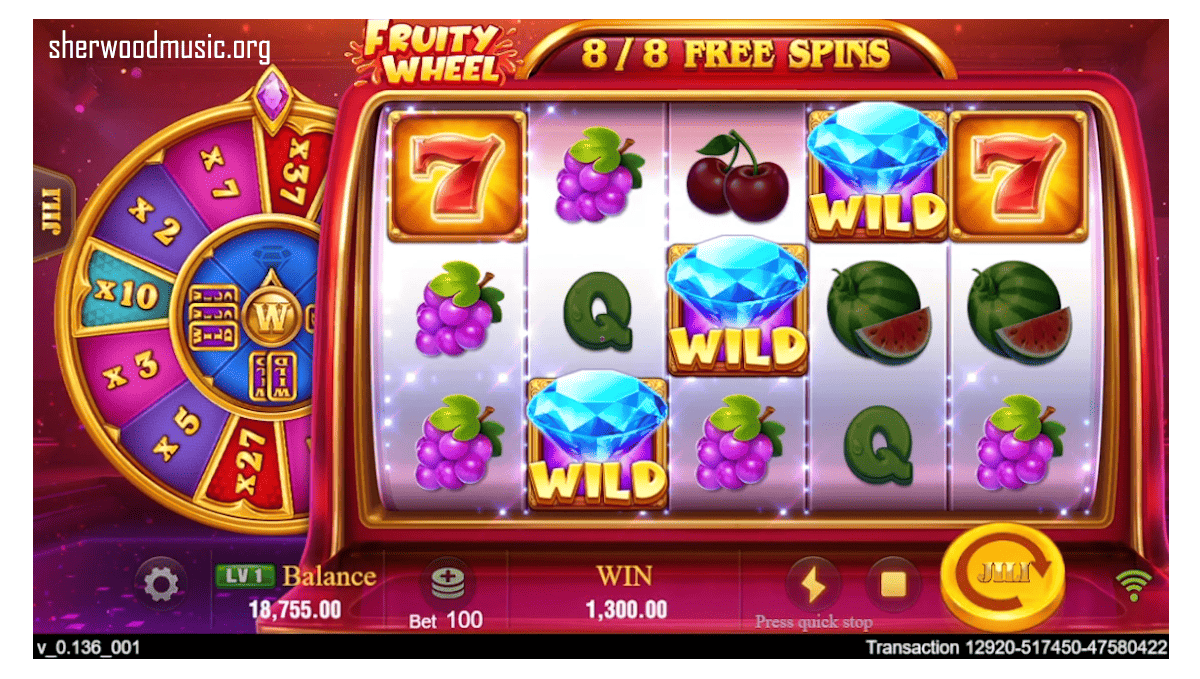Image resolution: width=1200 pixels, height=679 pixels.
Task: Click the Wi-Fi signal indicator icon
Action: coord(1133,583)
